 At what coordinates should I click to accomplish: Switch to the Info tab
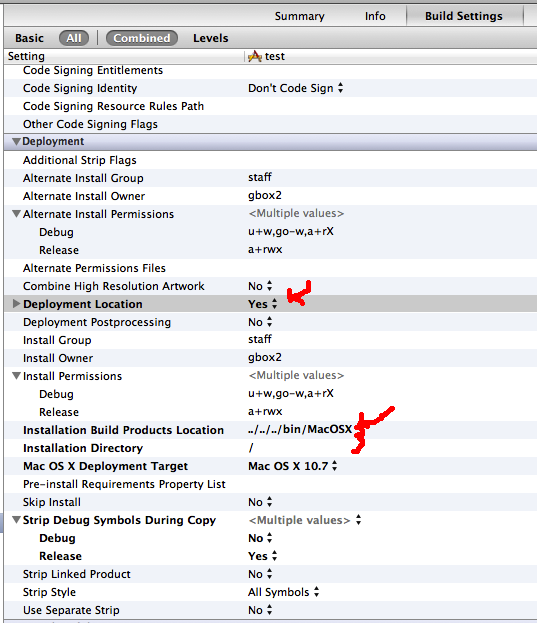(375, 16)
